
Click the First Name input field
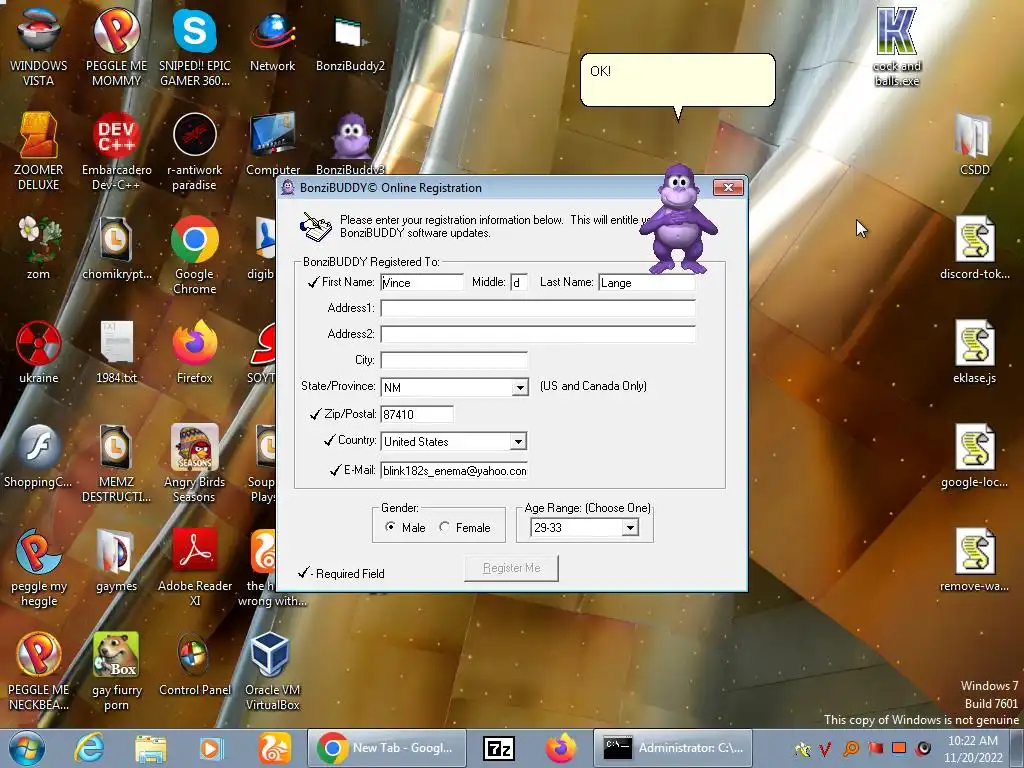click(422, 282)
